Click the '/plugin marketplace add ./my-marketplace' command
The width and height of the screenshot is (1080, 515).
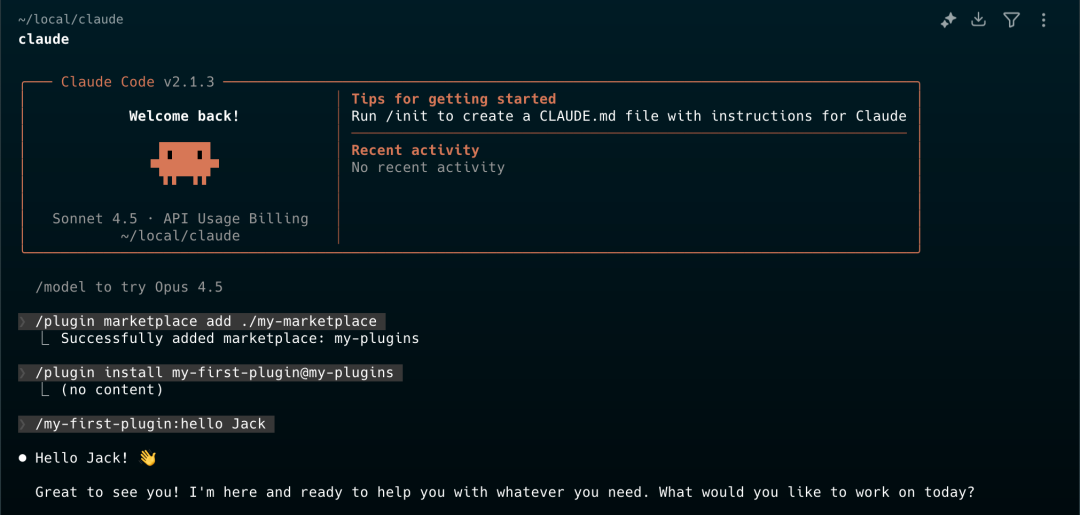[x=206, y=322]
